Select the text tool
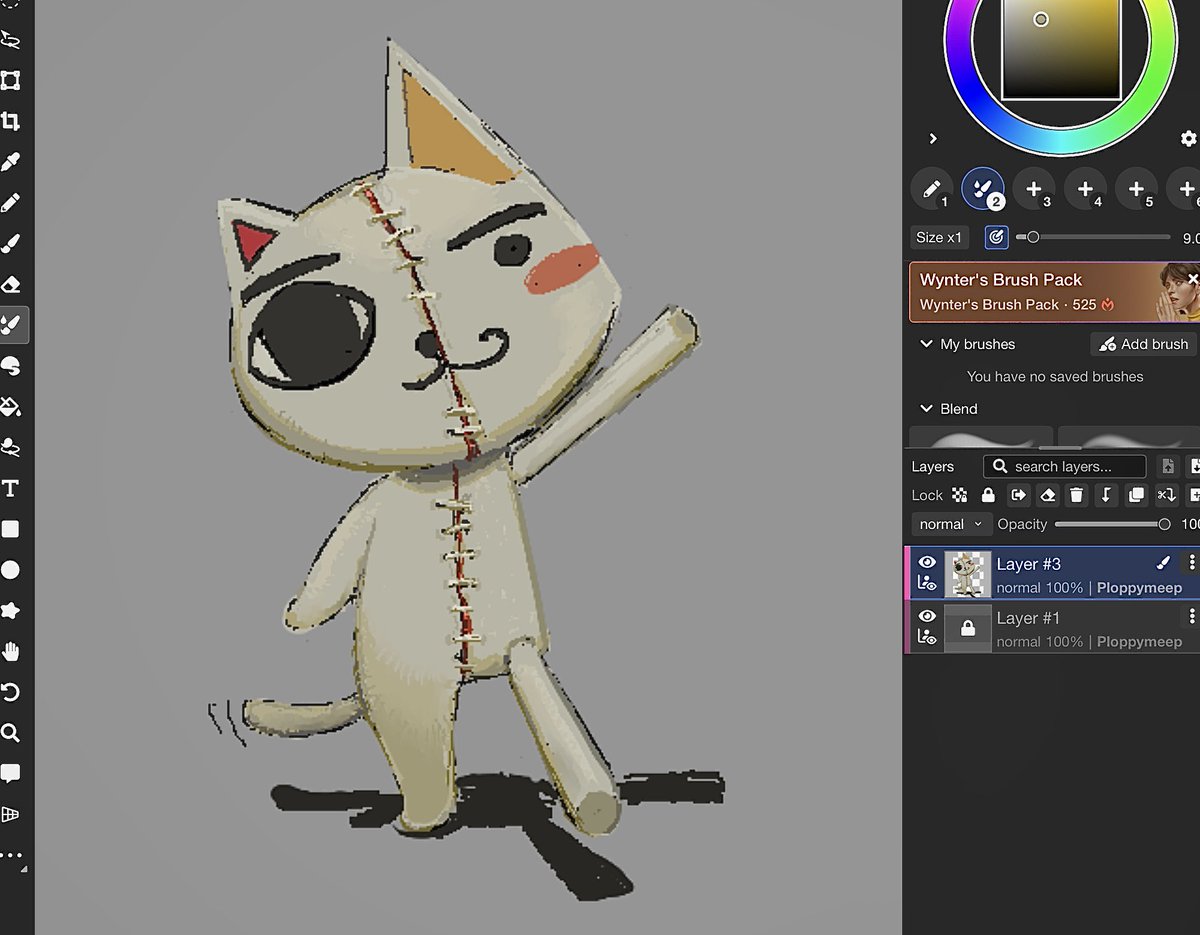1200x935 pixels. [x=11, y=488]
